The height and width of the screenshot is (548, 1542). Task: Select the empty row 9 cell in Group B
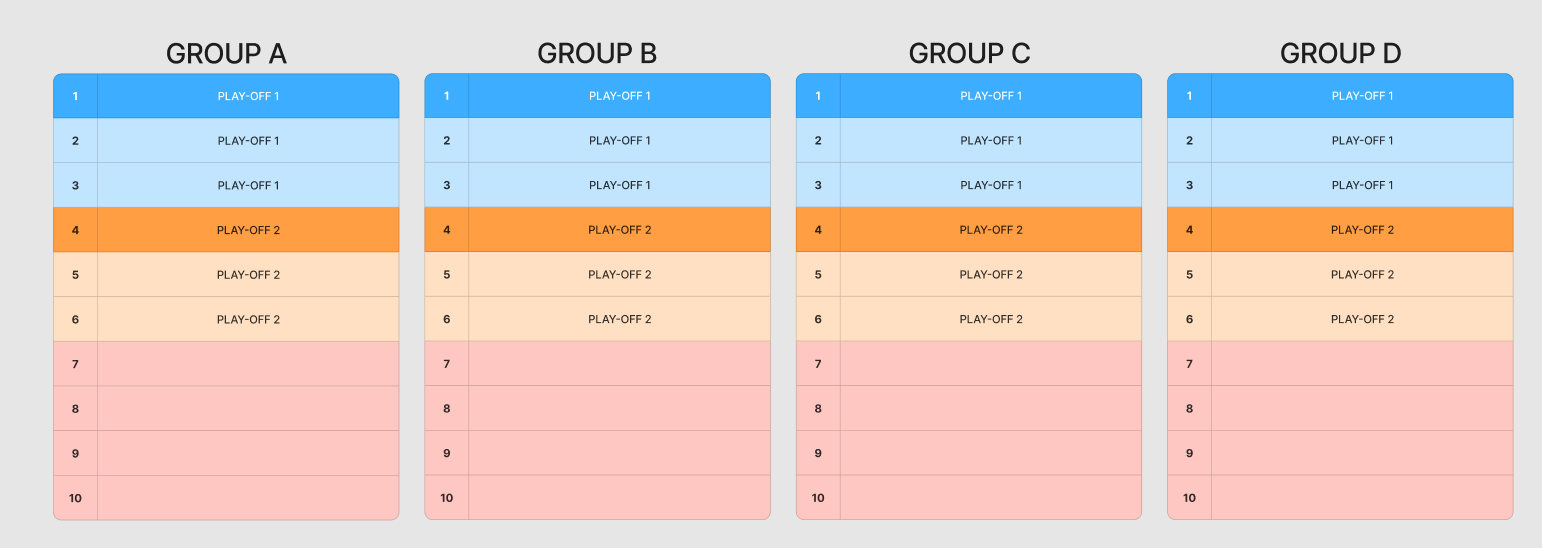(x=619, y=453)
